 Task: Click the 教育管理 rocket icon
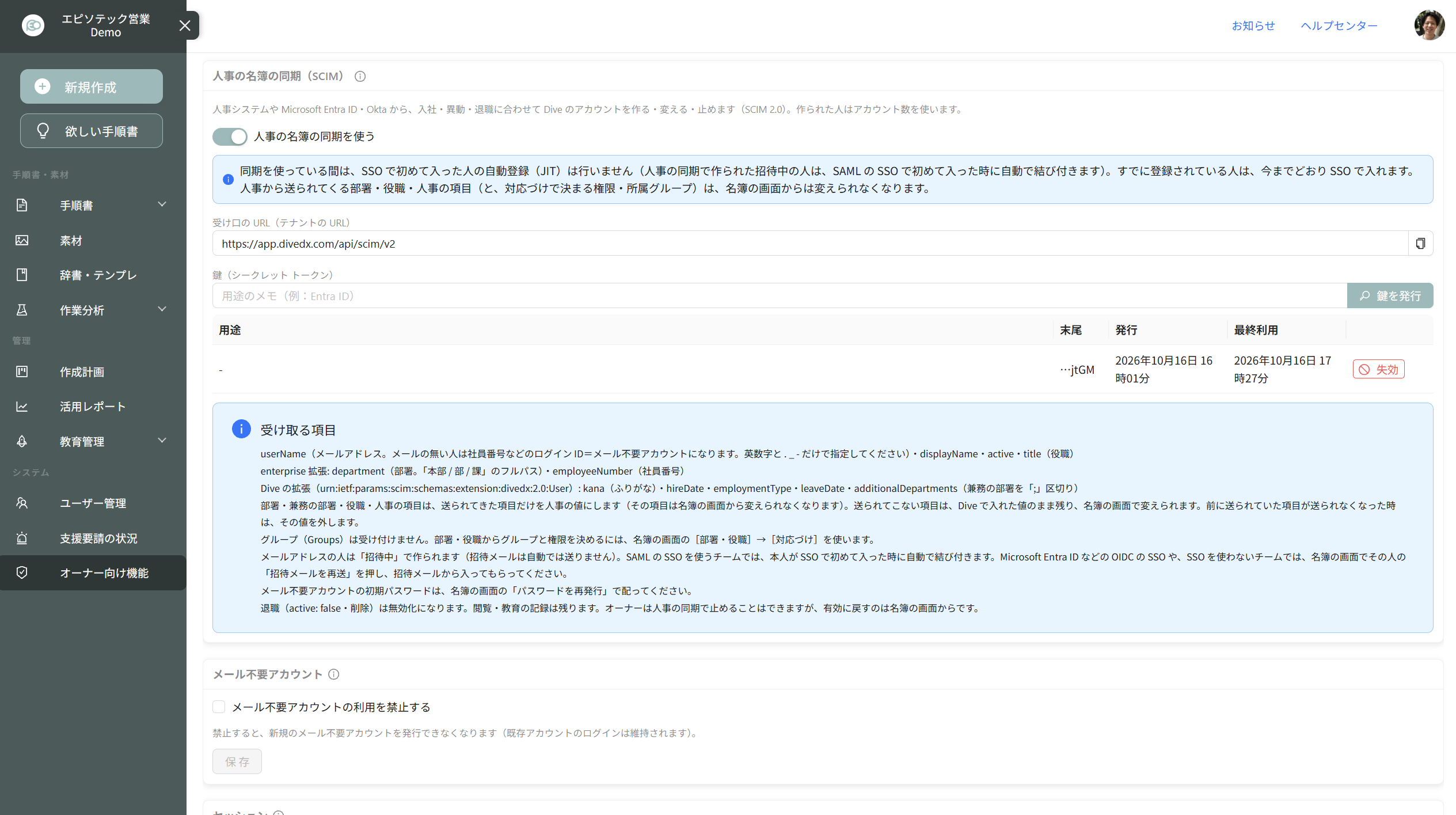[22, 441]
